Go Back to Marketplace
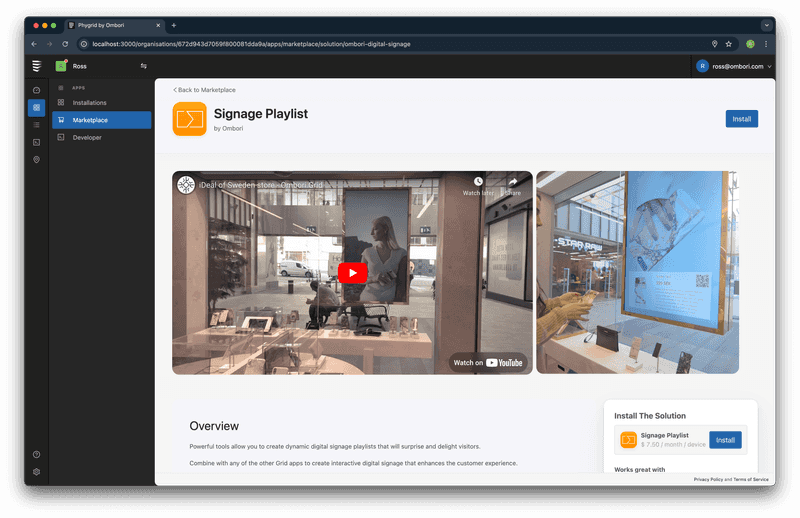Viewport: 800px width, 518px height. click(x=204, y=90)
